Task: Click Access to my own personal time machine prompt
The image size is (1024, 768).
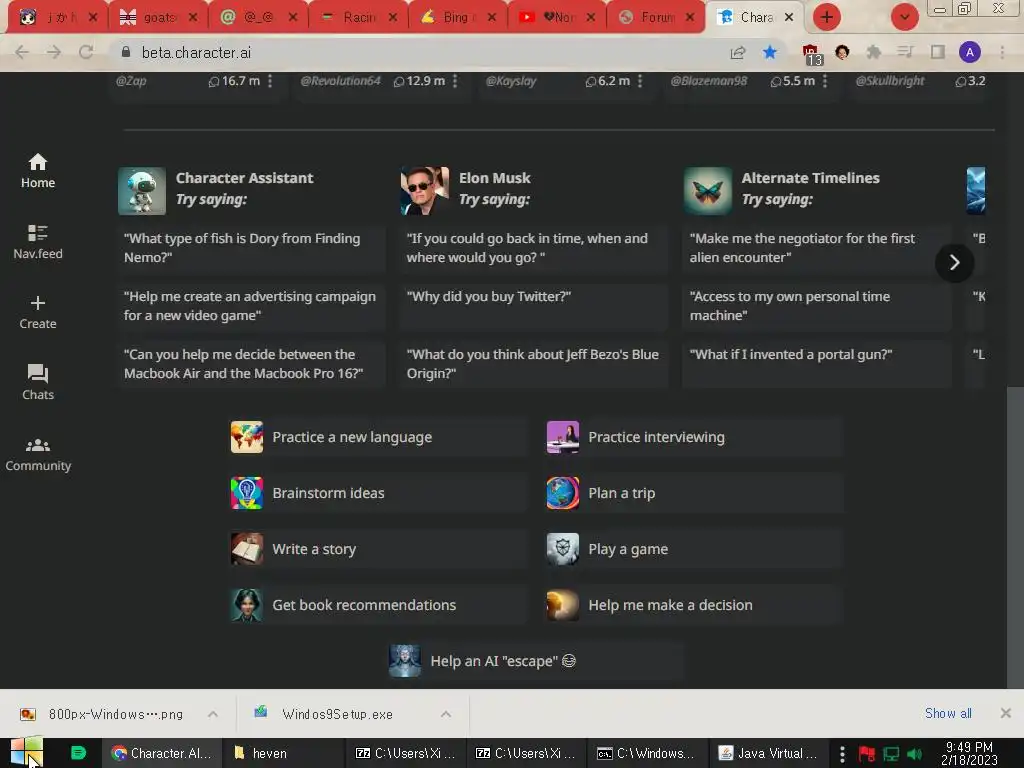Action: click(x=817, y=306)
